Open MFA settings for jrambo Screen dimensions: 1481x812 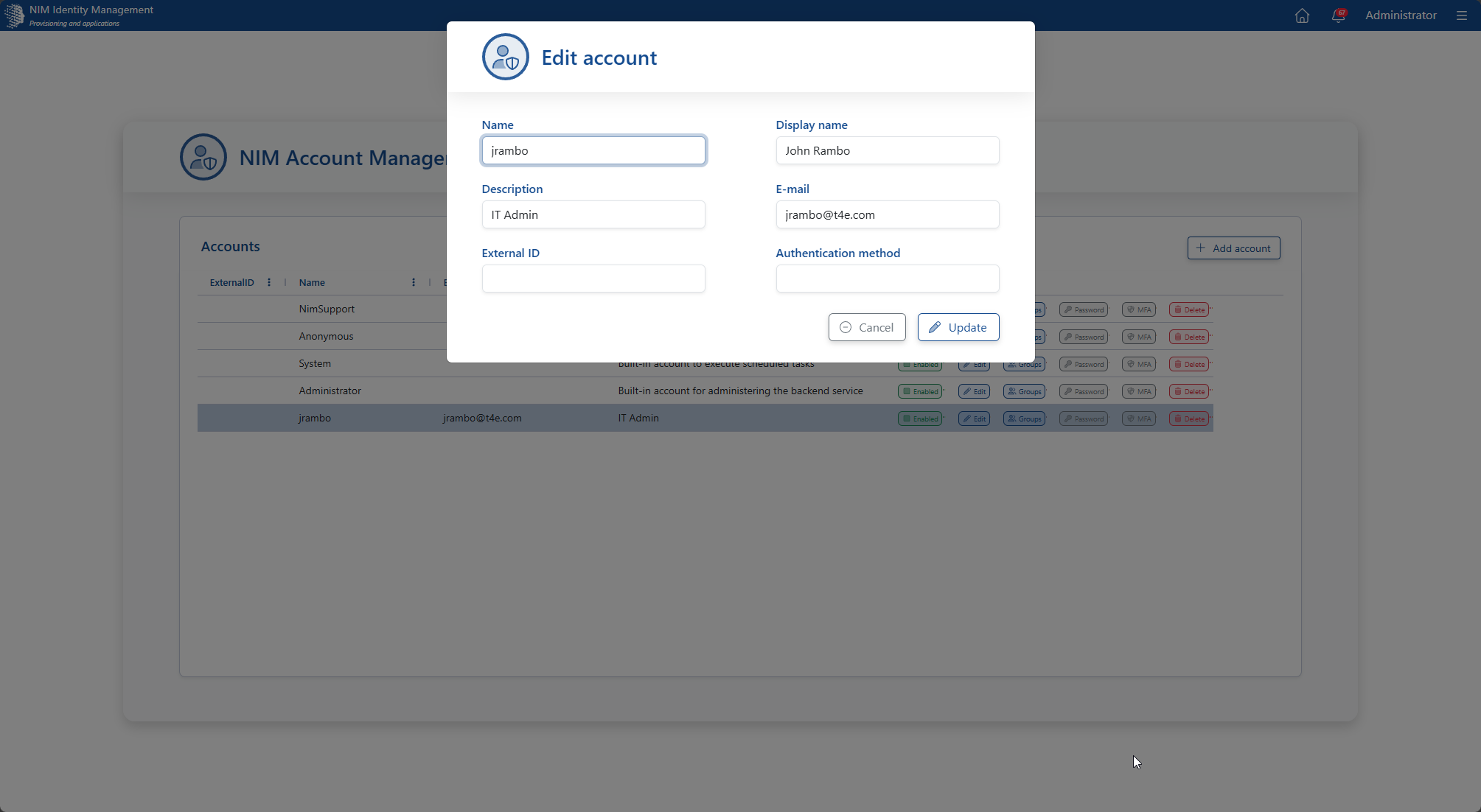[1139, 419]
